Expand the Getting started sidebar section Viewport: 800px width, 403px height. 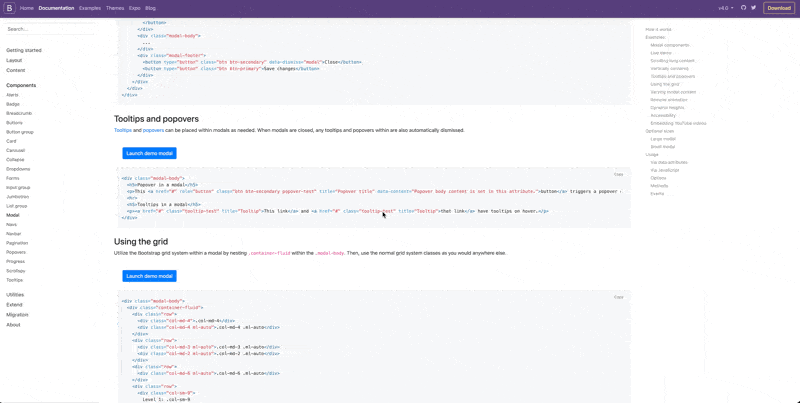point(24,50)
